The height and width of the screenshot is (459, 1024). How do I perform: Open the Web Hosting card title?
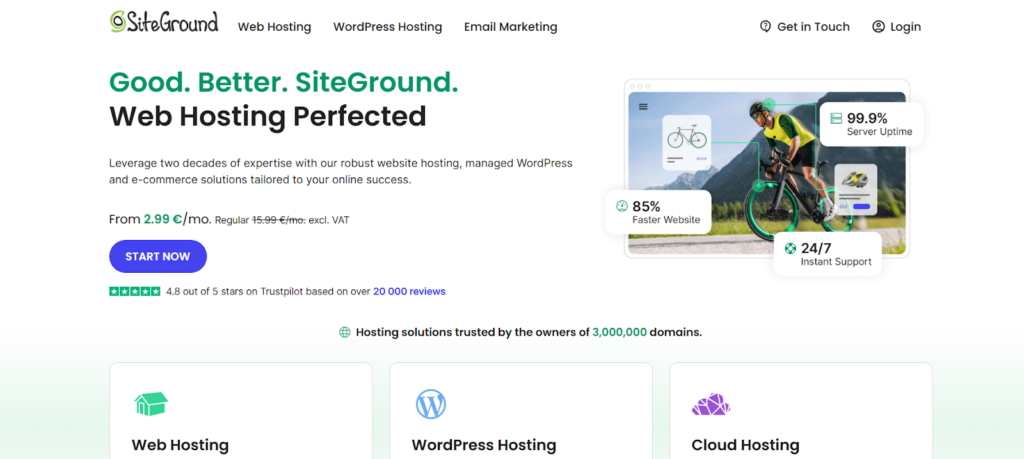click(x=180, y=445)
